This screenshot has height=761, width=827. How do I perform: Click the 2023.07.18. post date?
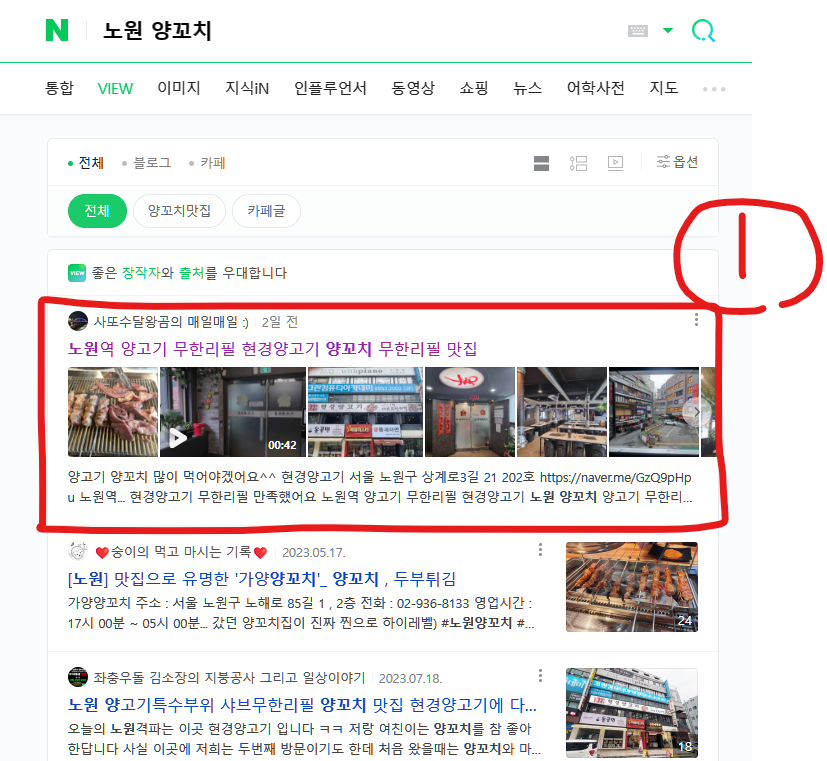coord(410,678)
